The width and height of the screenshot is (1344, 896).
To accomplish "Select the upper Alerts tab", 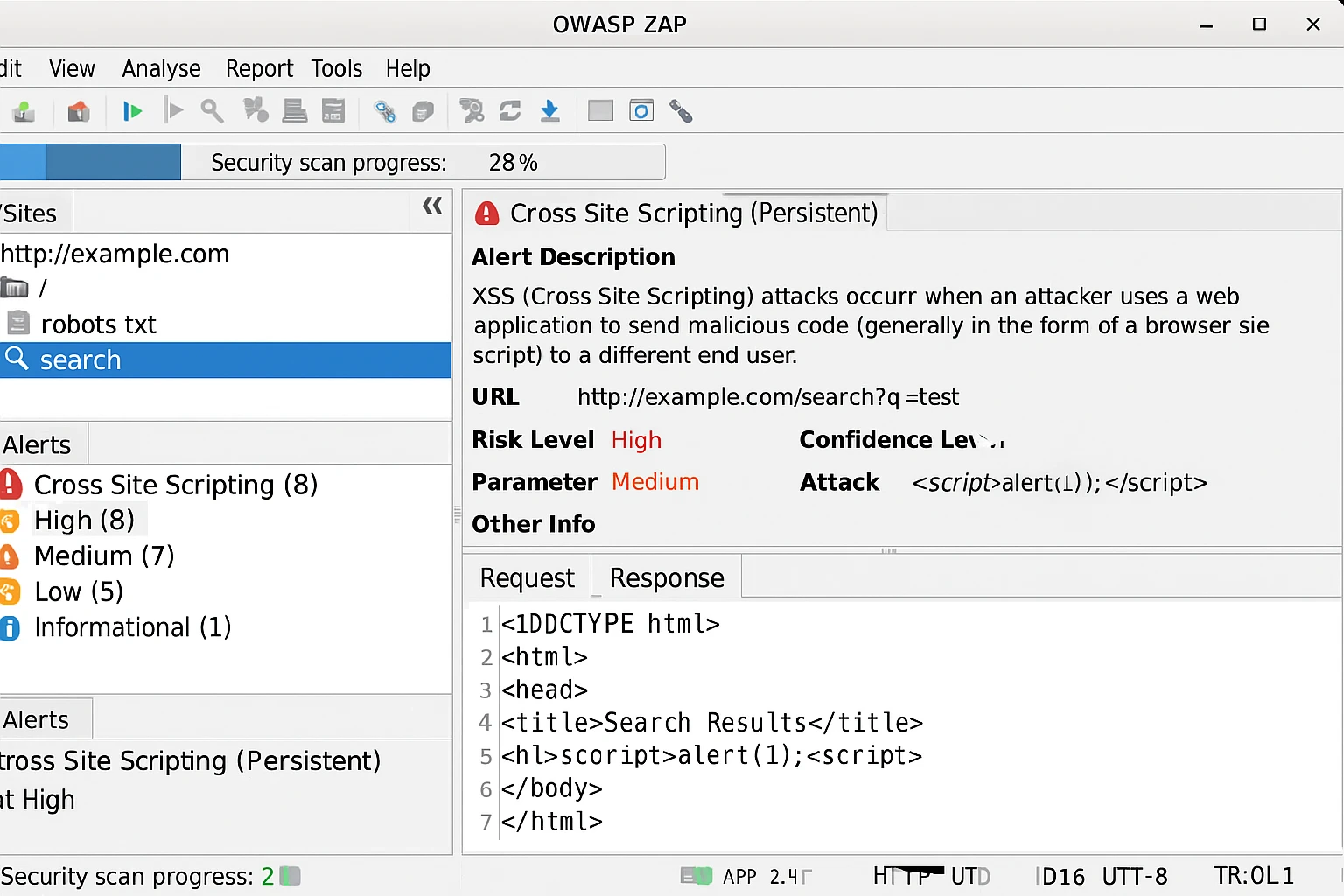I will tap(42, 444).
